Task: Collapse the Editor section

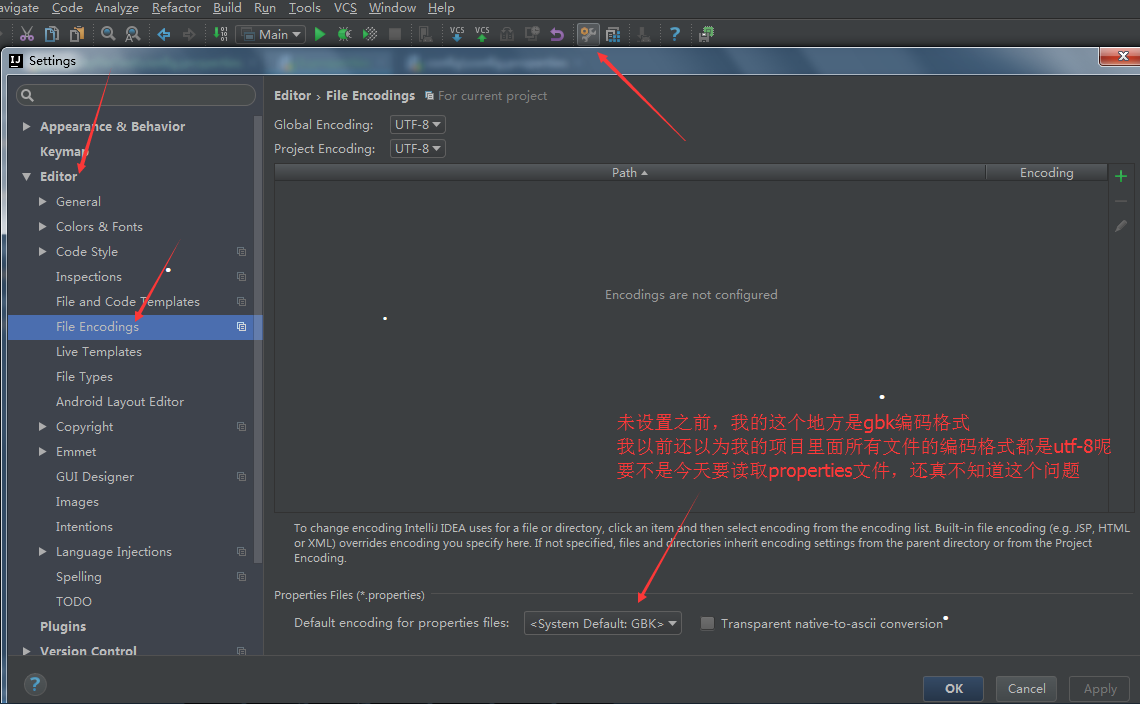Action: (x=26, y=177)
